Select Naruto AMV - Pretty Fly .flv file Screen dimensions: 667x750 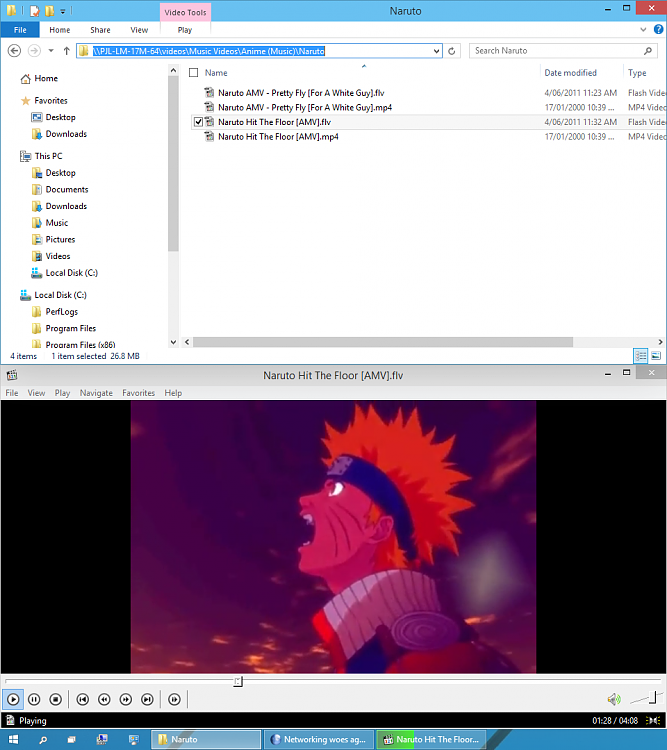(x=301, y=93)
